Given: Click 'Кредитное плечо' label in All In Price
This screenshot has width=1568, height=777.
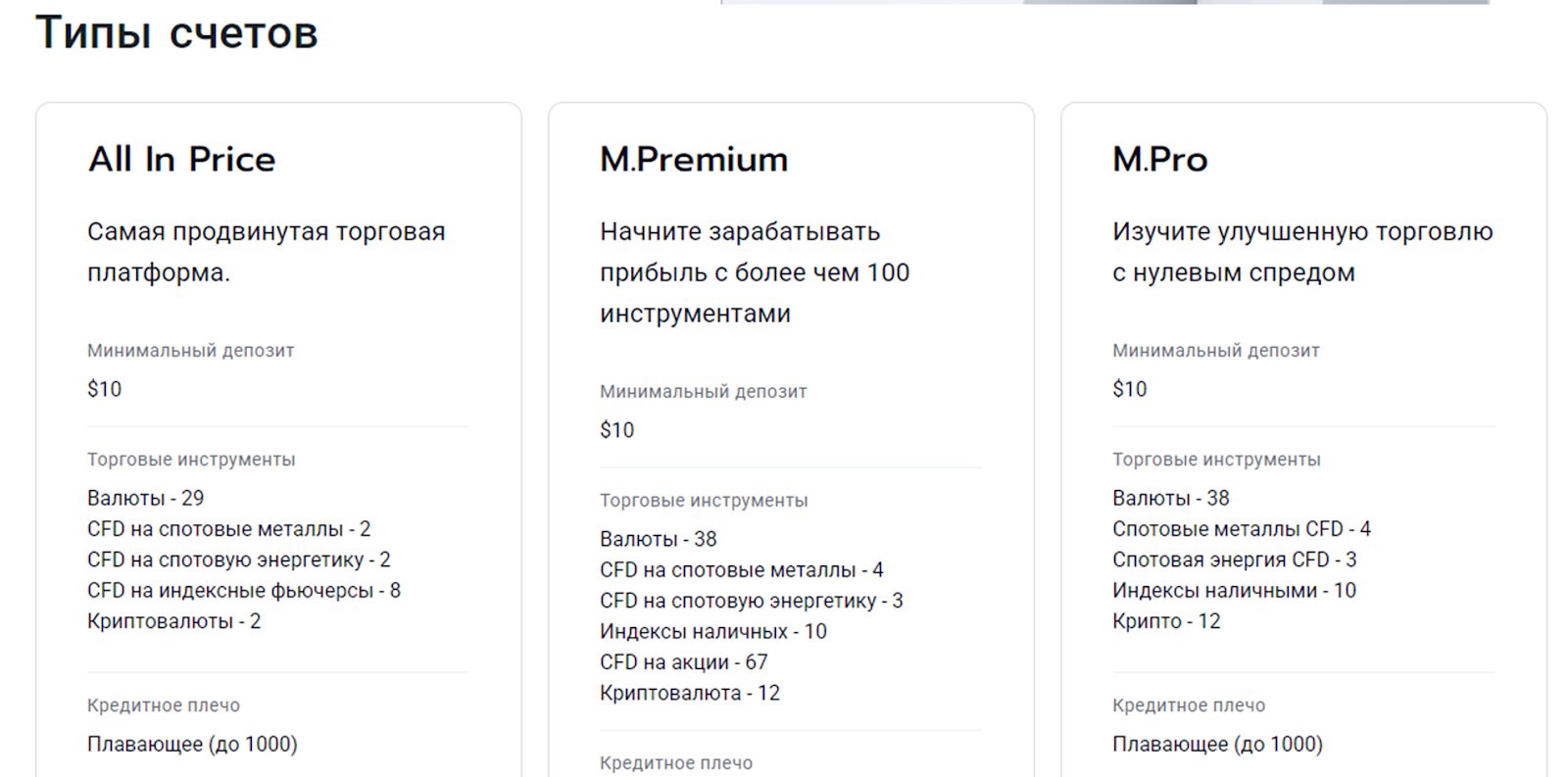Looking at the screenshot, I should (x=164, y=705).
